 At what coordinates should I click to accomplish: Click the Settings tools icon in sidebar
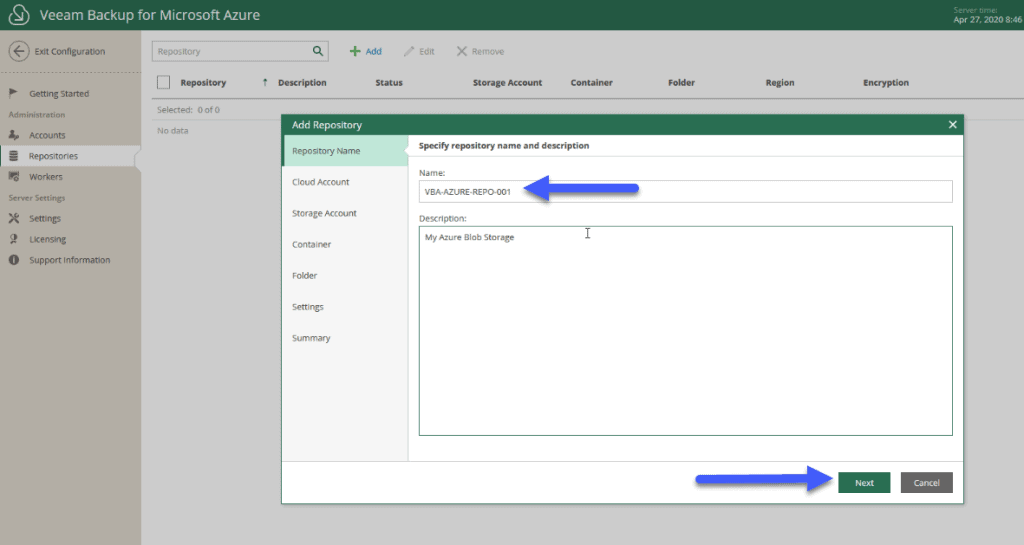[14, 218]
